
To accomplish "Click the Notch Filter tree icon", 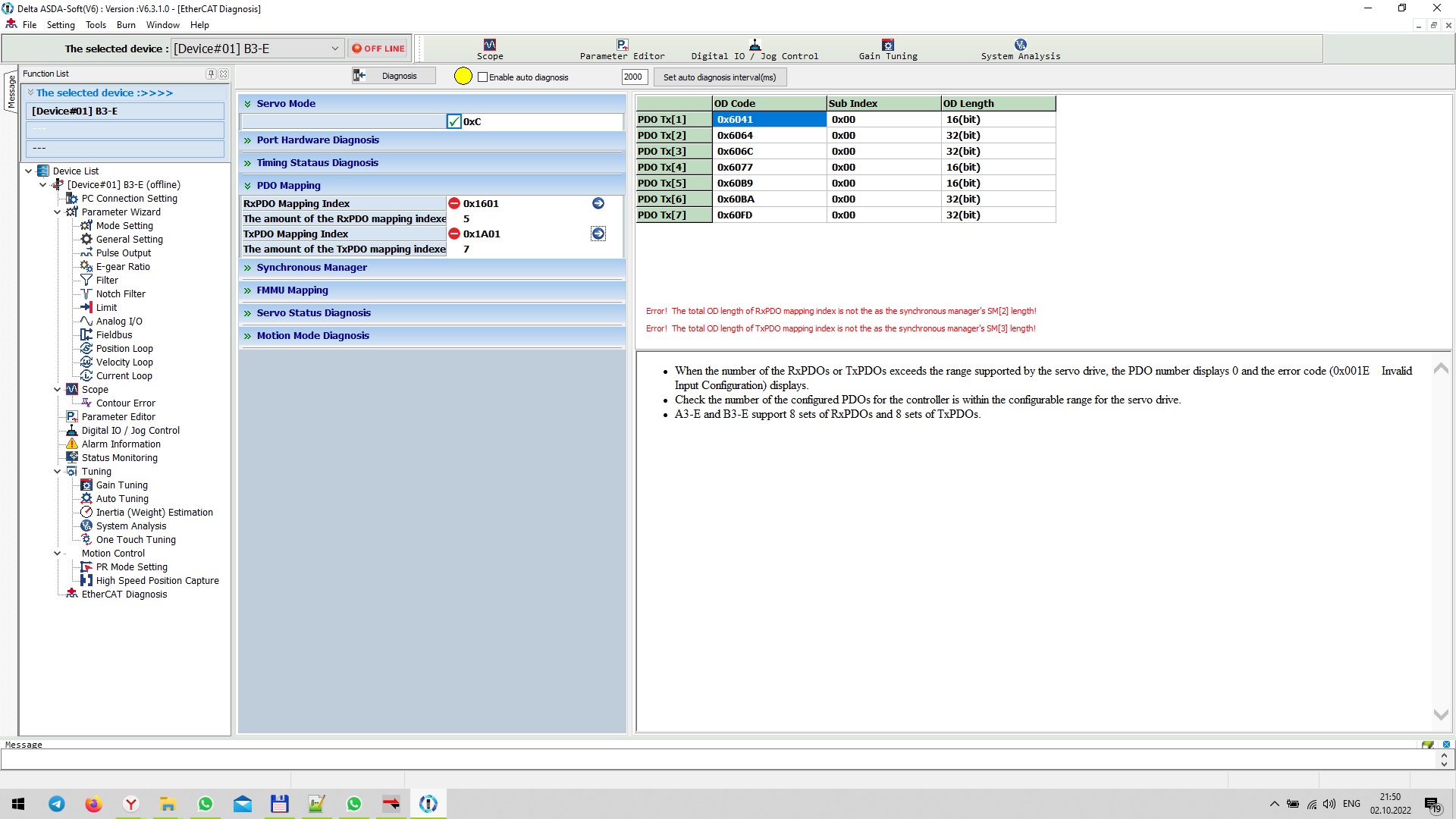I will click(x=86, y=294).
